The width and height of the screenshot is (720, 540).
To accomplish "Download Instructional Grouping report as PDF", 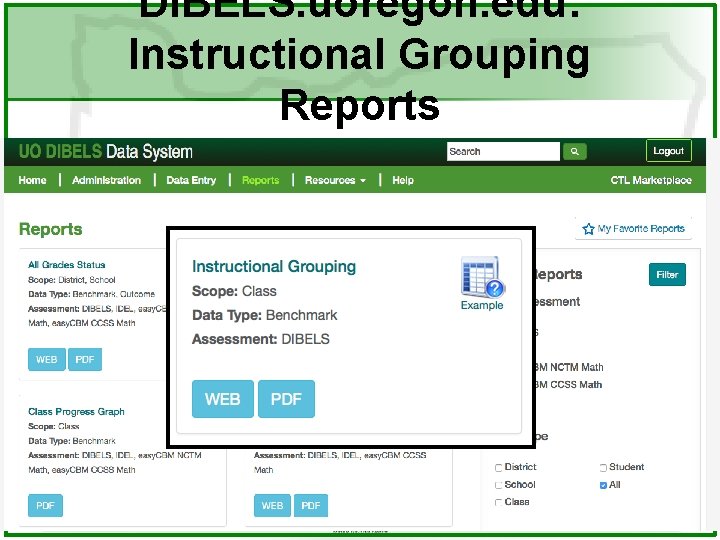I will (x=287, y=399).
